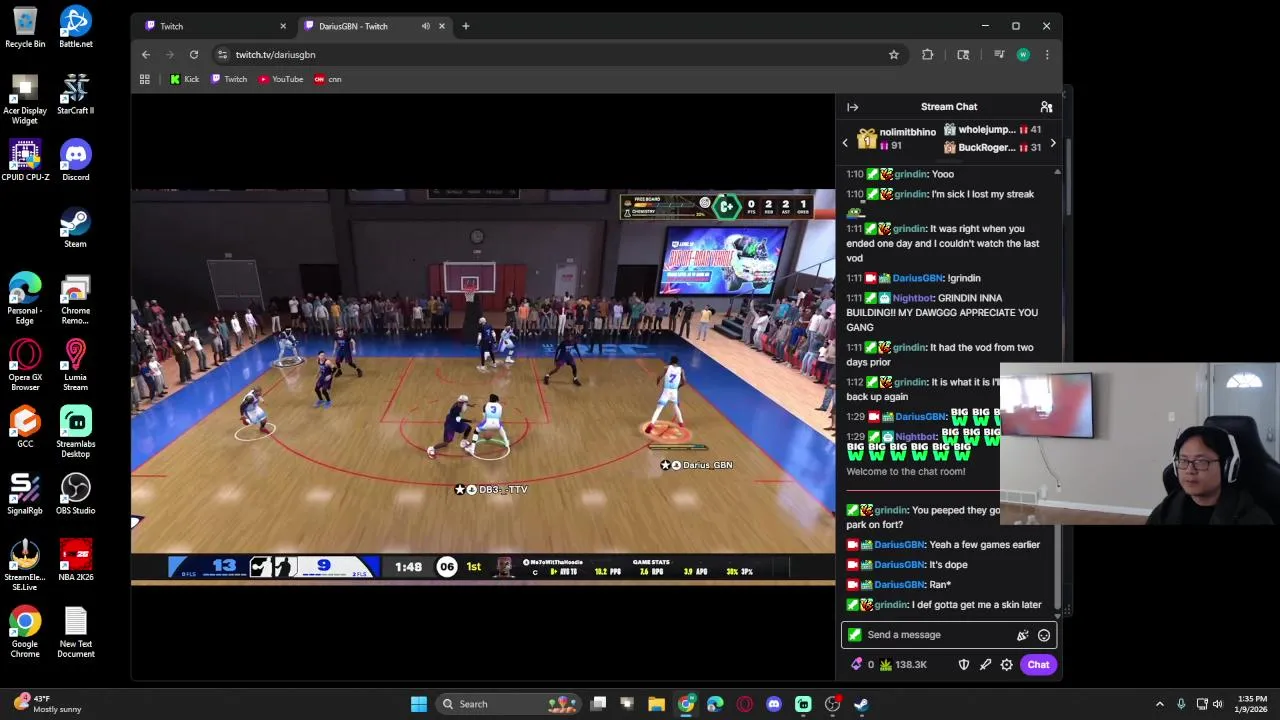Open chat settings gear
The image size is (1280, 720).
1007,665
